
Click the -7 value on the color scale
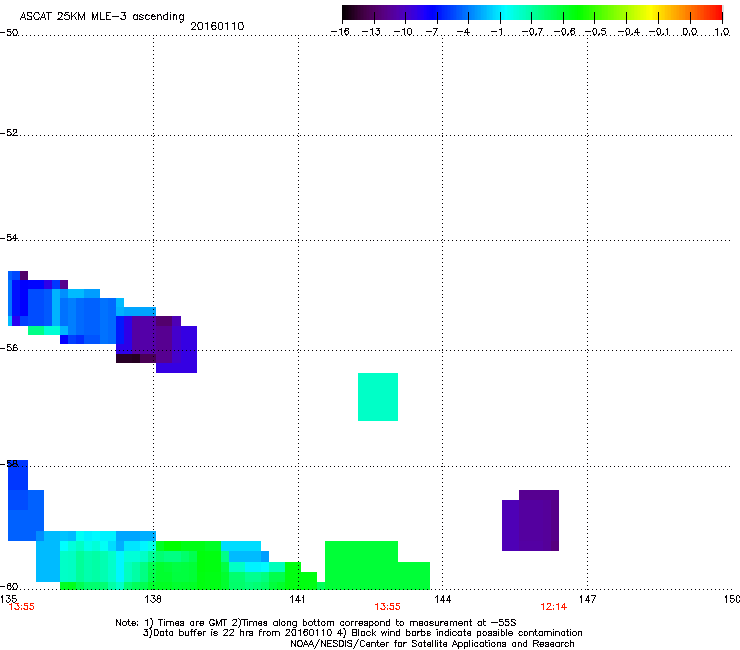click(x=431, y=32)
